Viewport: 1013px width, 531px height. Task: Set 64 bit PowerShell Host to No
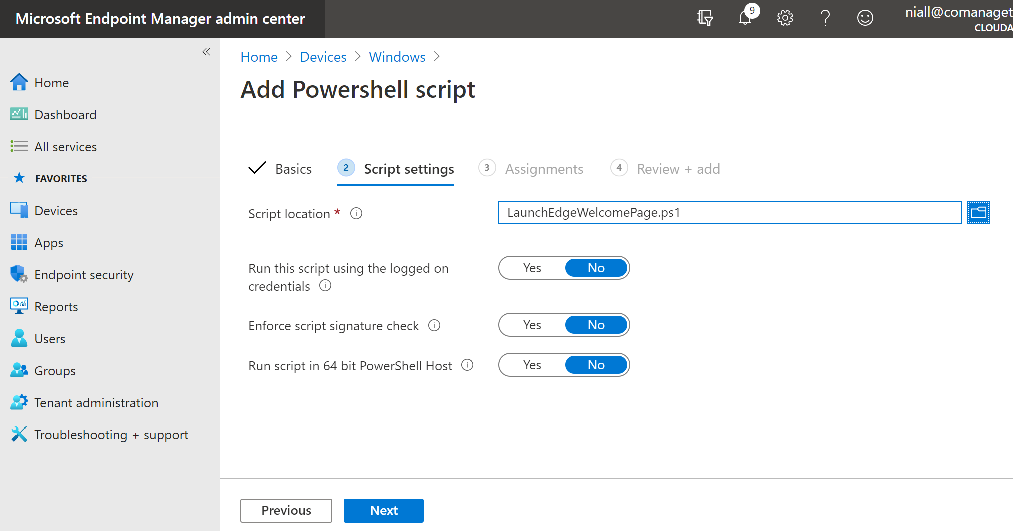(596, 365)
